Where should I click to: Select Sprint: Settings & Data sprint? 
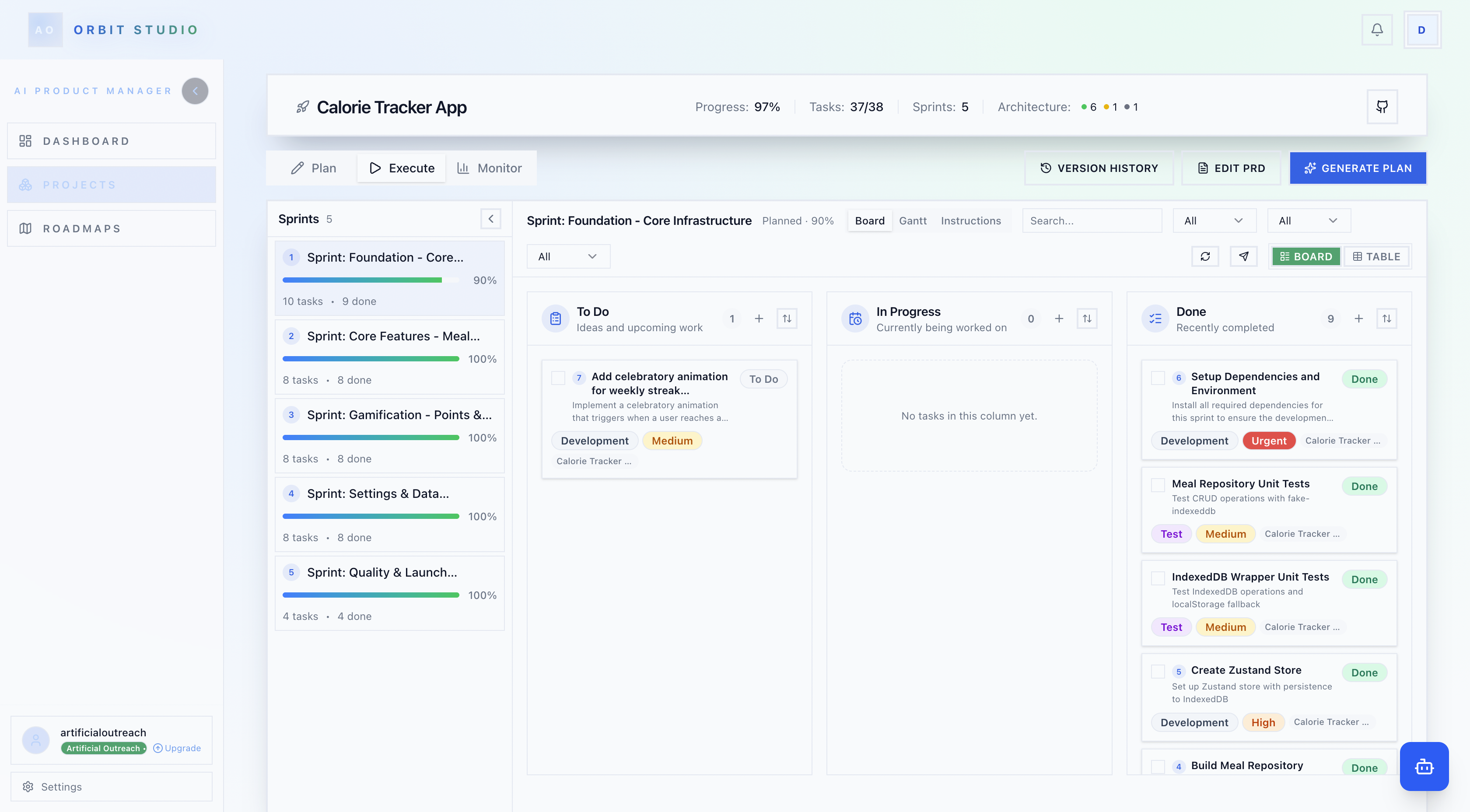[390, 514]
